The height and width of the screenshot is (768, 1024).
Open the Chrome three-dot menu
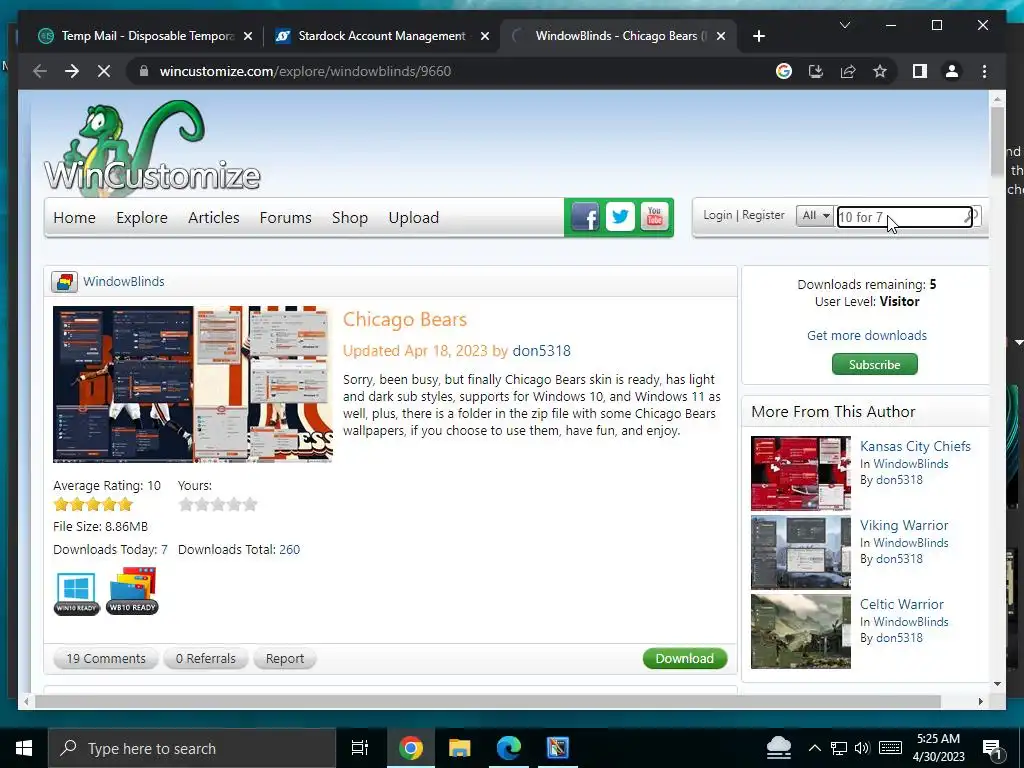pyautogui.click(x=984, y=71)
